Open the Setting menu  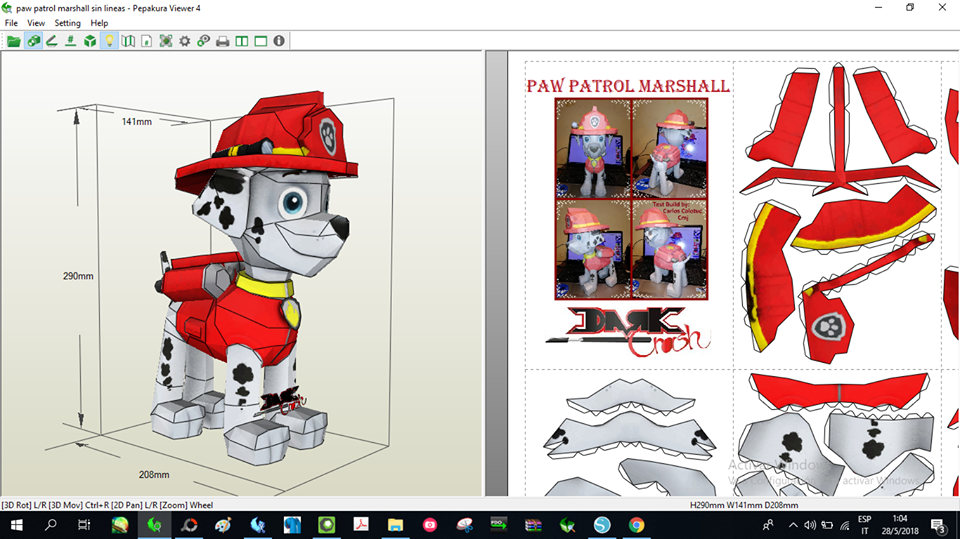pyautogui.click(x=67, y=23)
